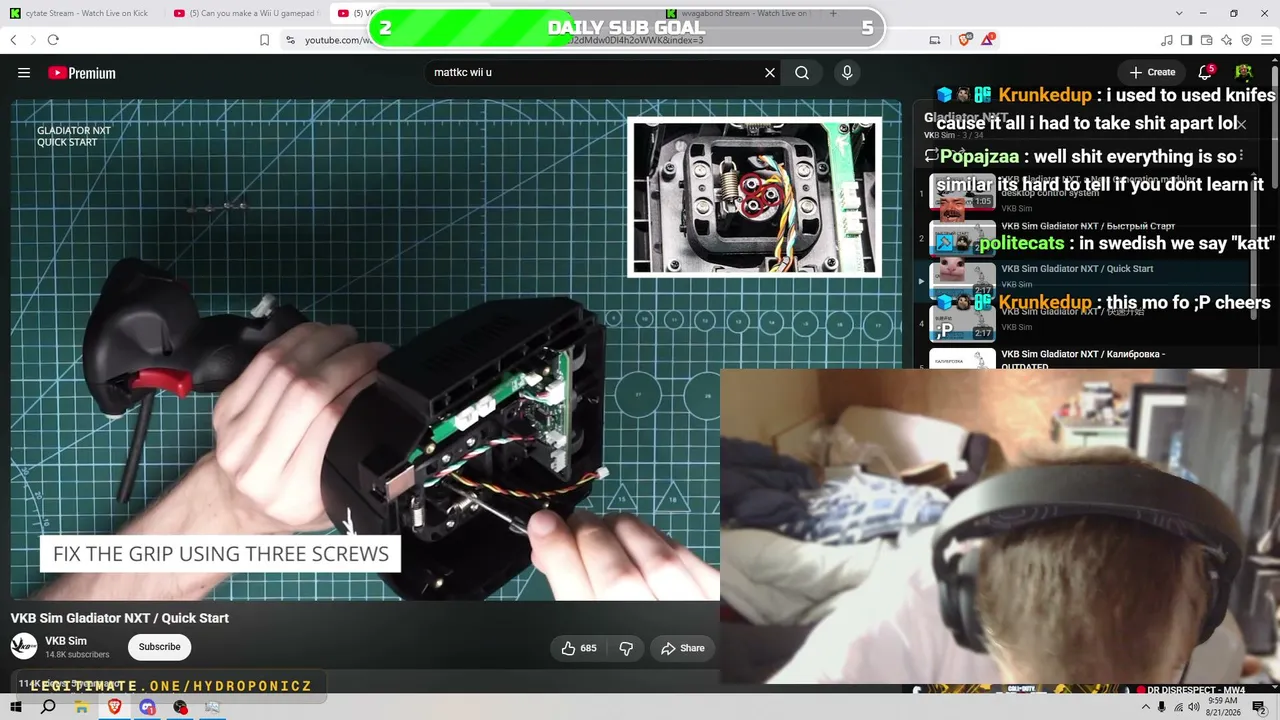Like the video with thumbs up
The width and height of the screenshot is (1280, 720).
(x=579, y=648)
